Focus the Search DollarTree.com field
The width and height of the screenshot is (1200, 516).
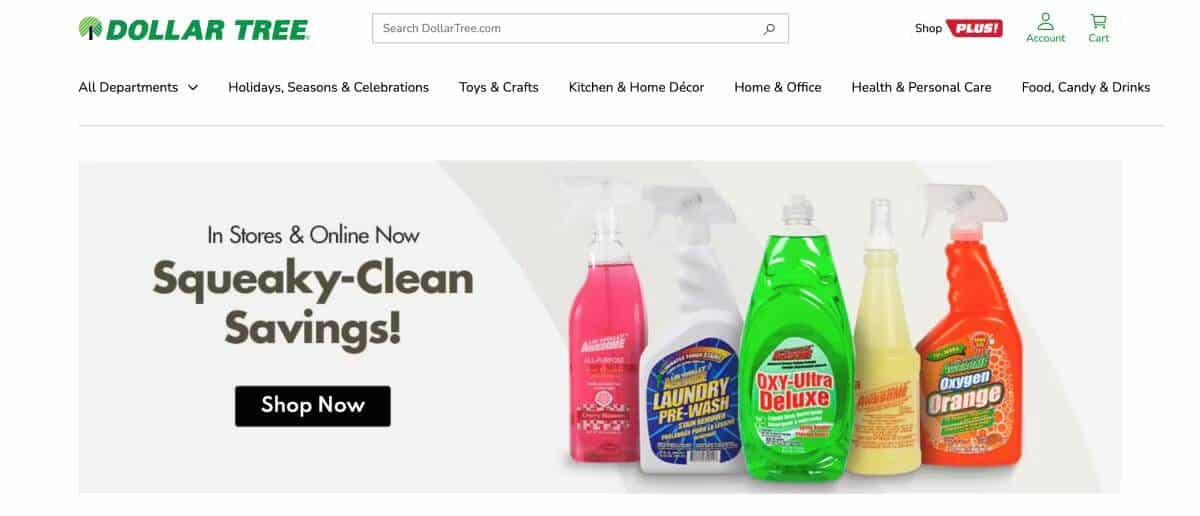[580, 29]
